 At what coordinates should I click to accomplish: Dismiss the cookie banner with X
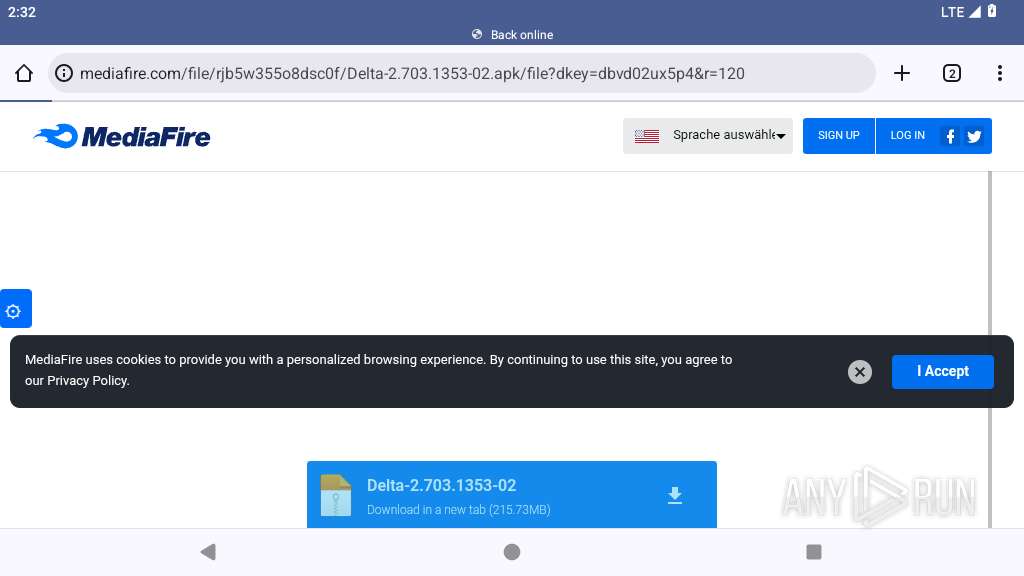pyautogui.click(x=860, y=372)
